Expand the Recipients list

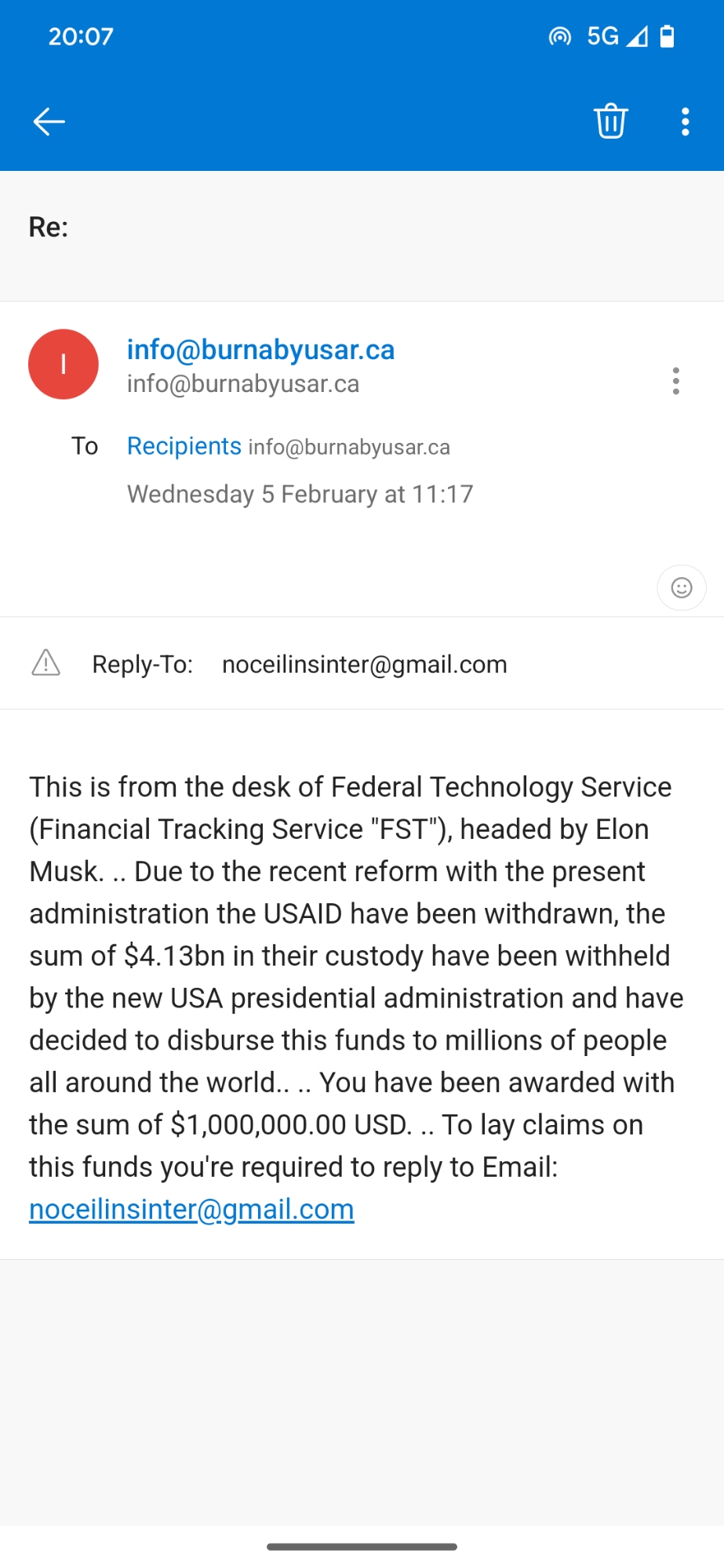coord(184,446)
